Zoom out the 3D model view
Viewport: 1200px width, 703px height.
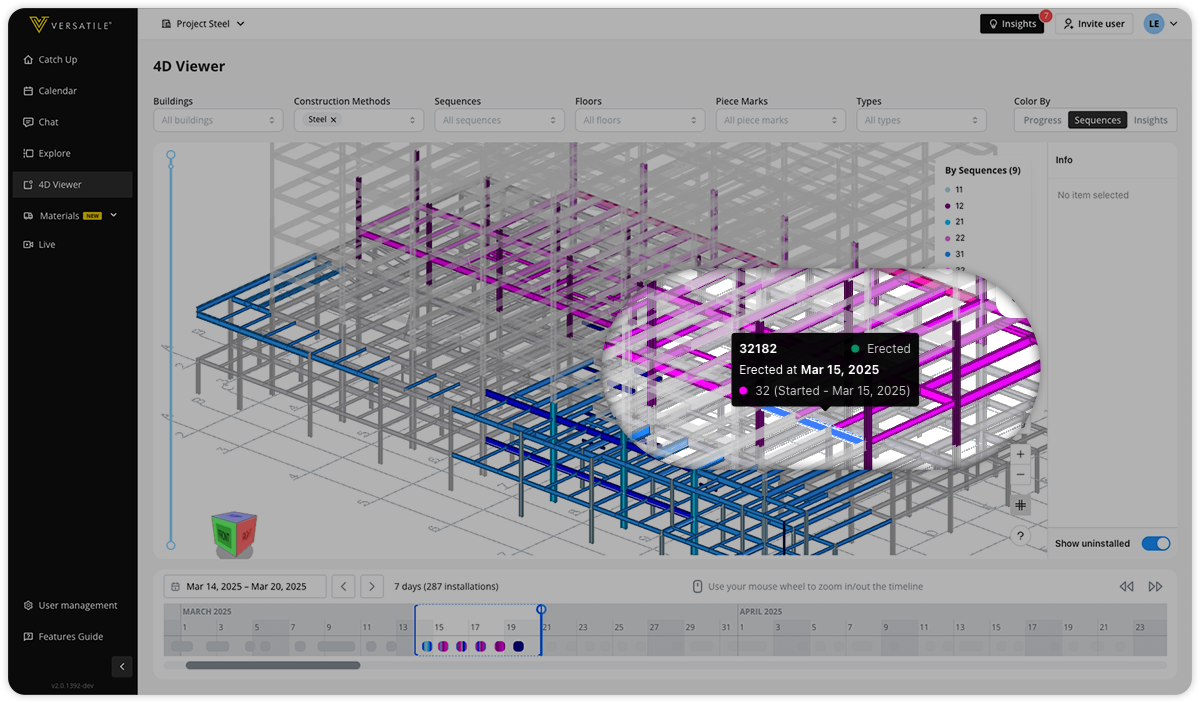[1020, 475]
